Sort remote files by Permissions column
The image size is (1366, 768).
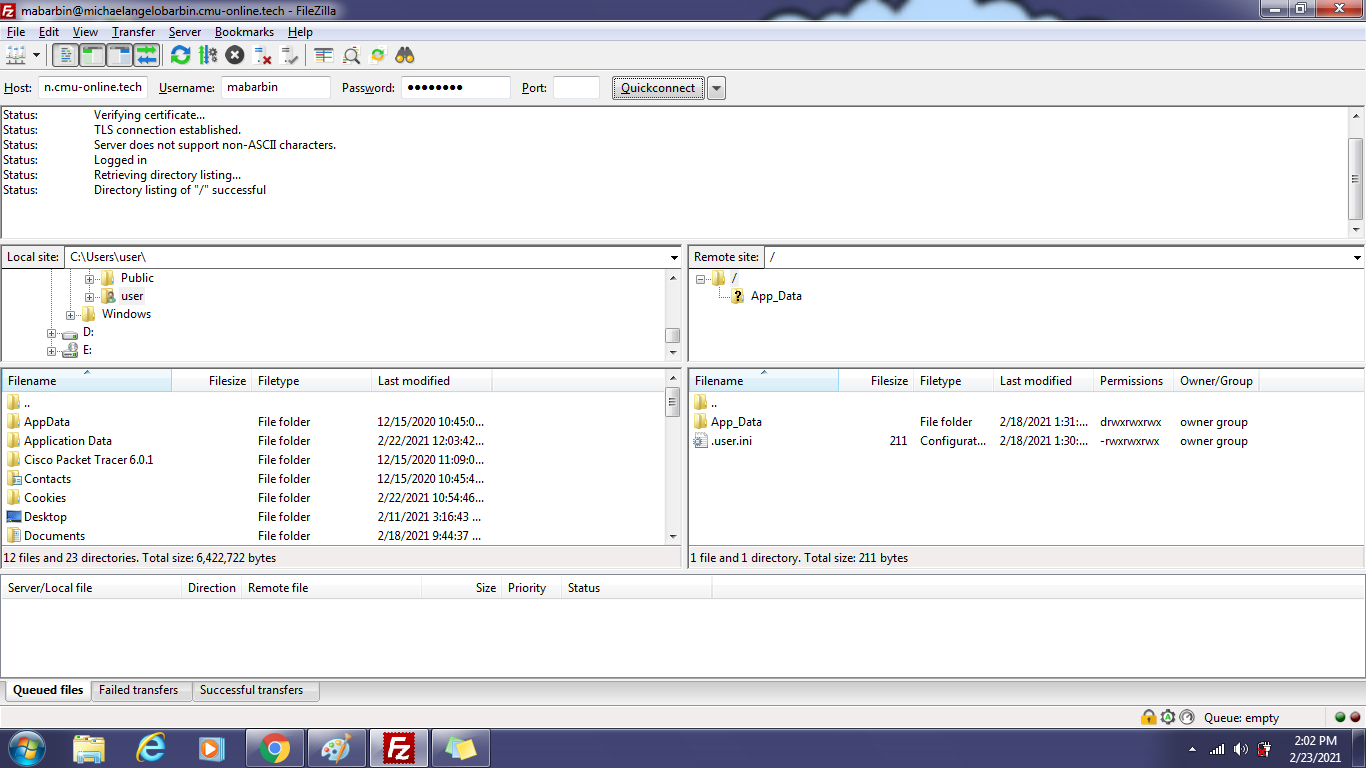pos(1131,381)
